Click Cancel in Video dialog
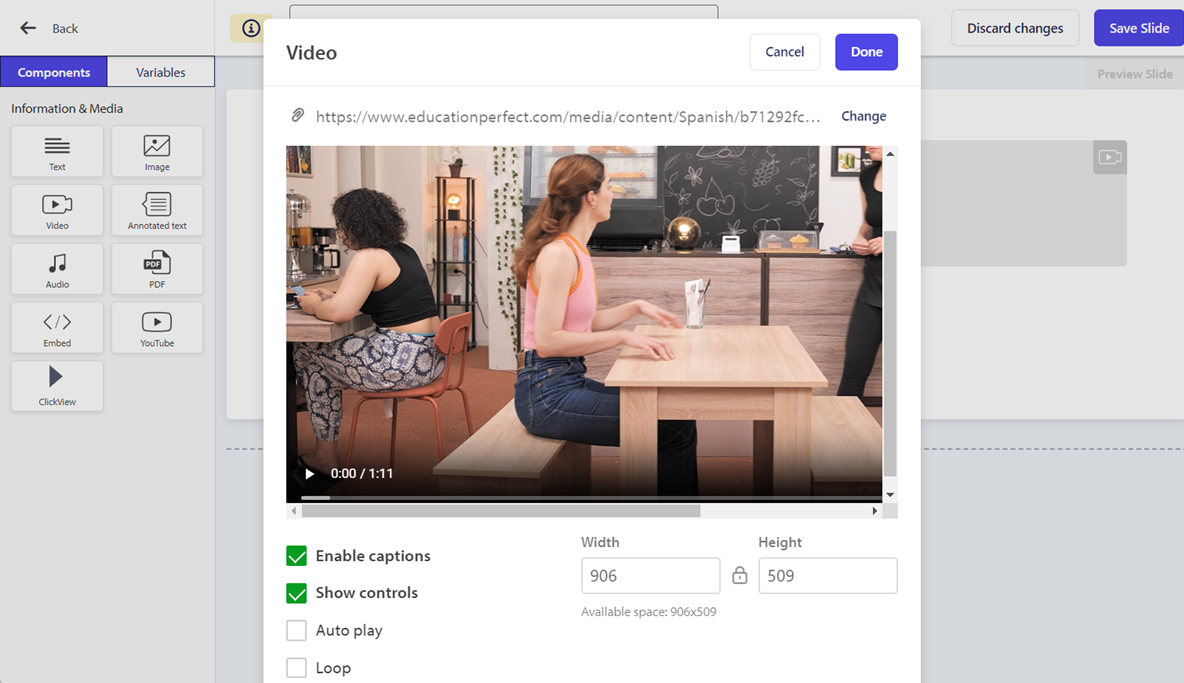Viewport: 1184px width, 683px height. click(x=785, y=52)
